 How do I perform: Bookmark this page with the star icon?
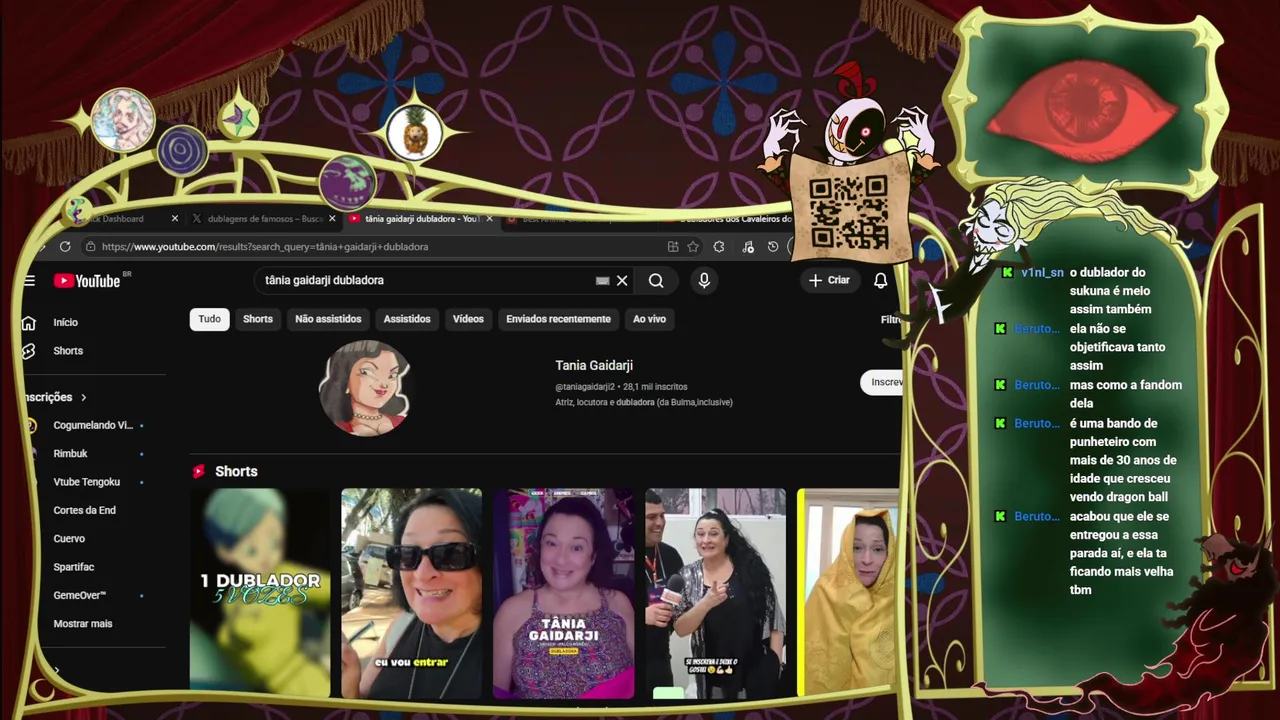pos(693,247)
